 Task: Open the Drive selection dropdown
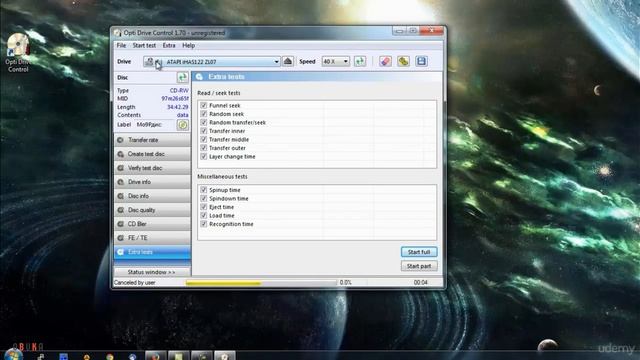211,62
